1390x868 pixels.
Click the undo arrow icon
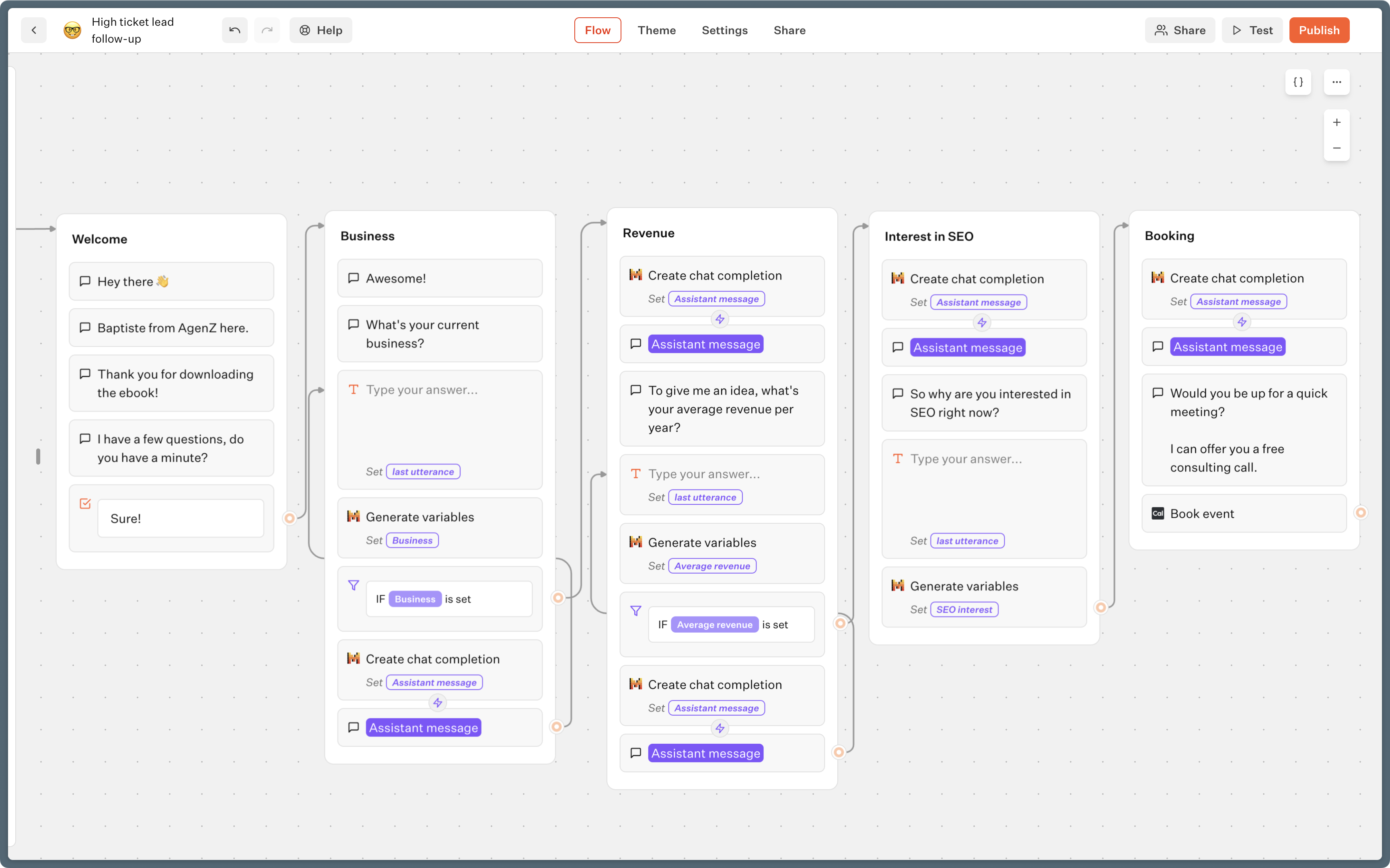click(x=235, y=31)
